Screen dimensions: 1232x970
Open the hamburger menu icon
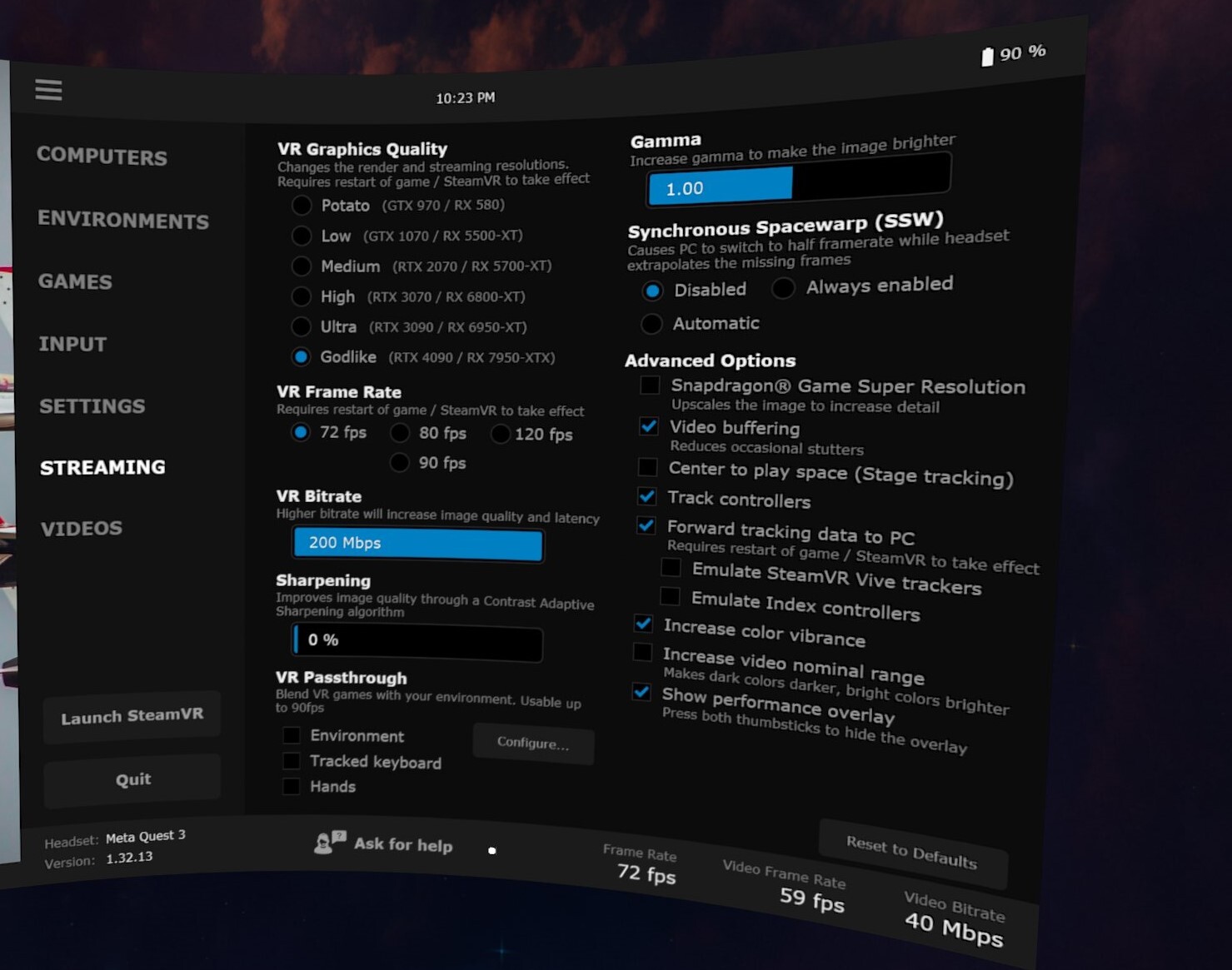pos(48,89)
